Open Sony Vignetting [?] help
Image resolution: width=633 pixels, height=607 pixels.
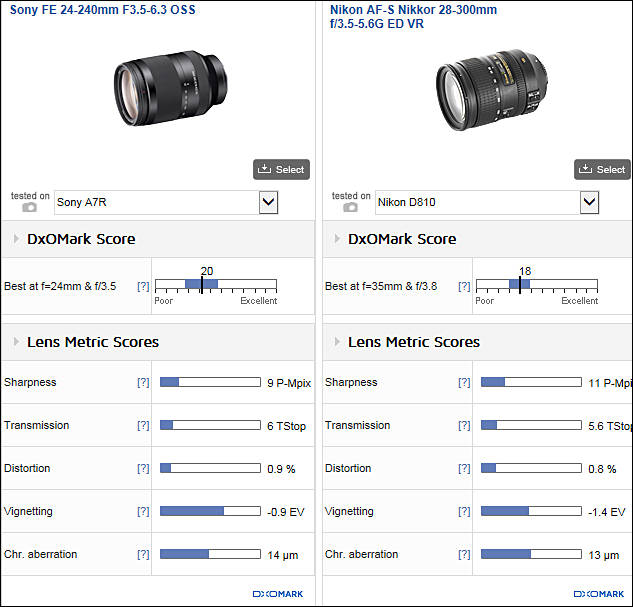point(143,512)
